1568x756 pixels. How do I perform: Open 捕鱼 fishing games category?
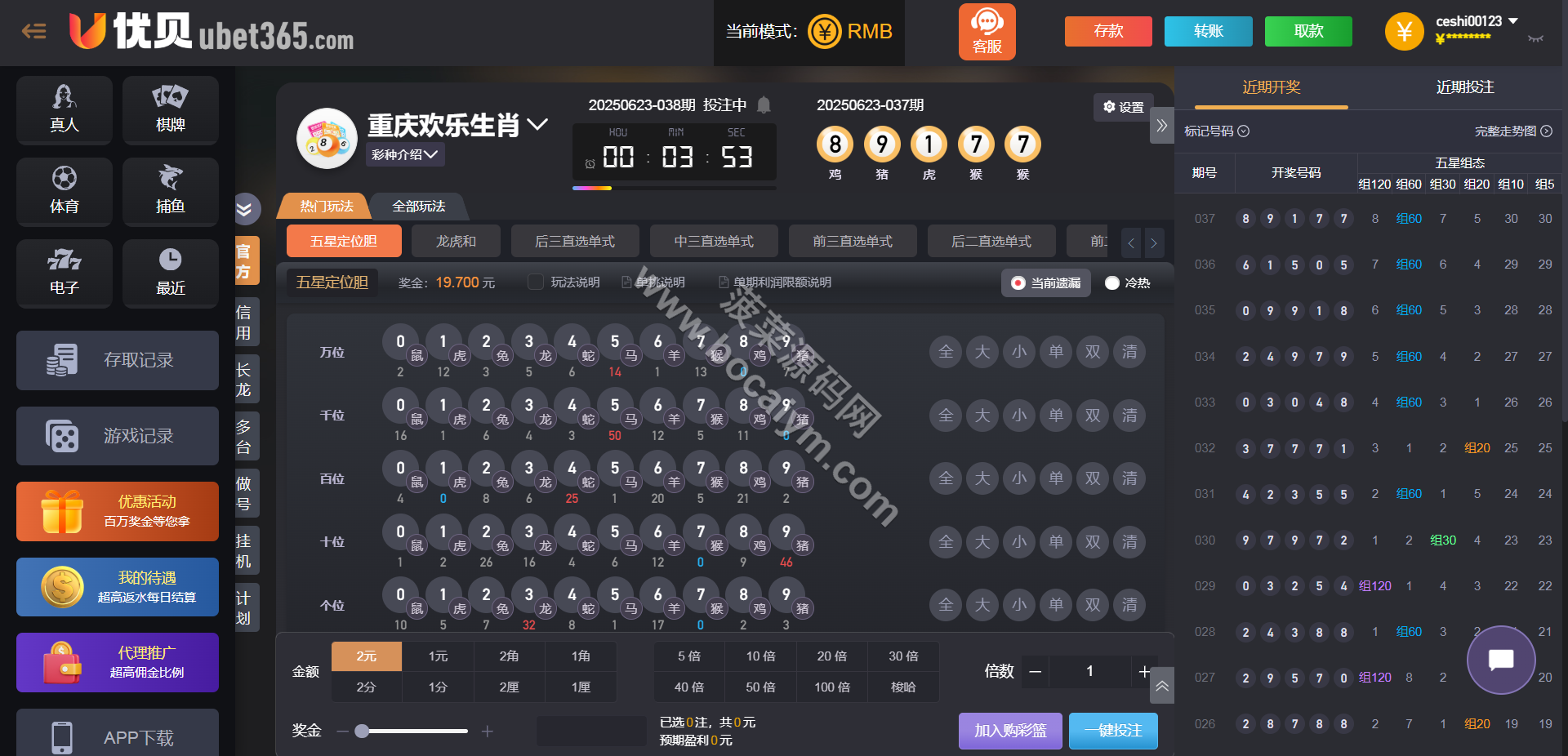pyautogui.click(x=171, y=191)
